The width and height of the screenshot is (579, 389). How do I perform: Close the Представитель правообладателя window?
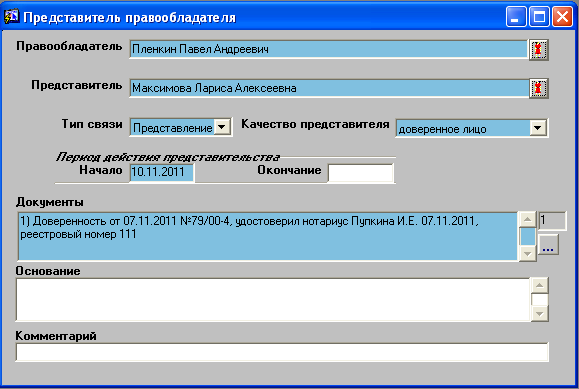coord(562,17)
